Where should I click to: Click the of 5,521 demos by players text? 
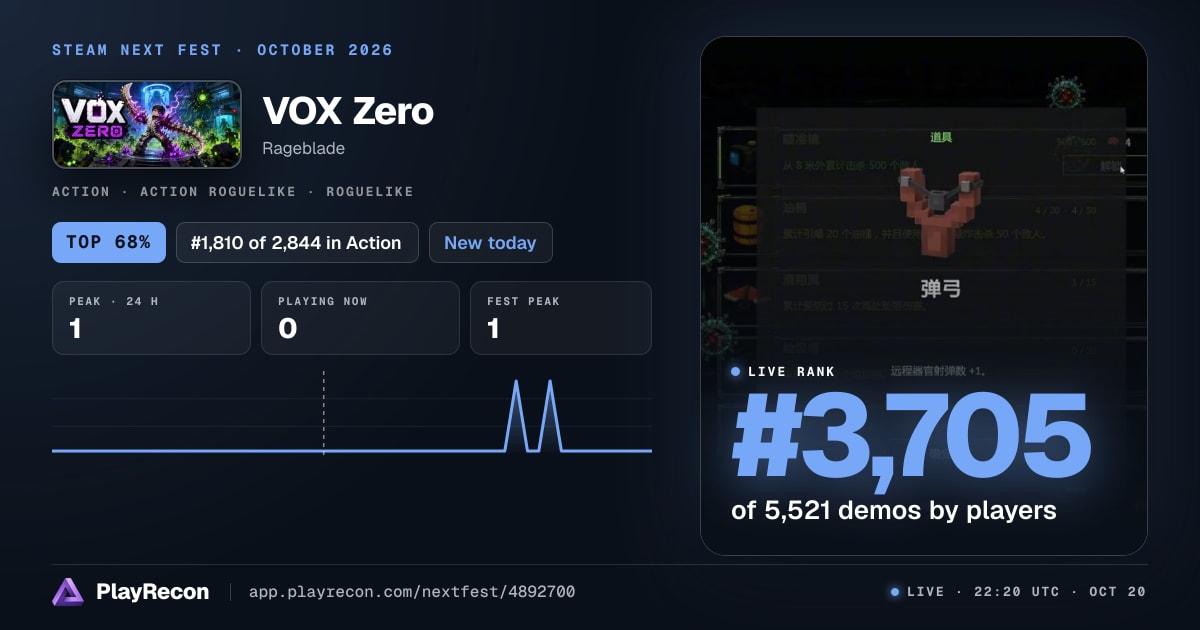[894, 510]
